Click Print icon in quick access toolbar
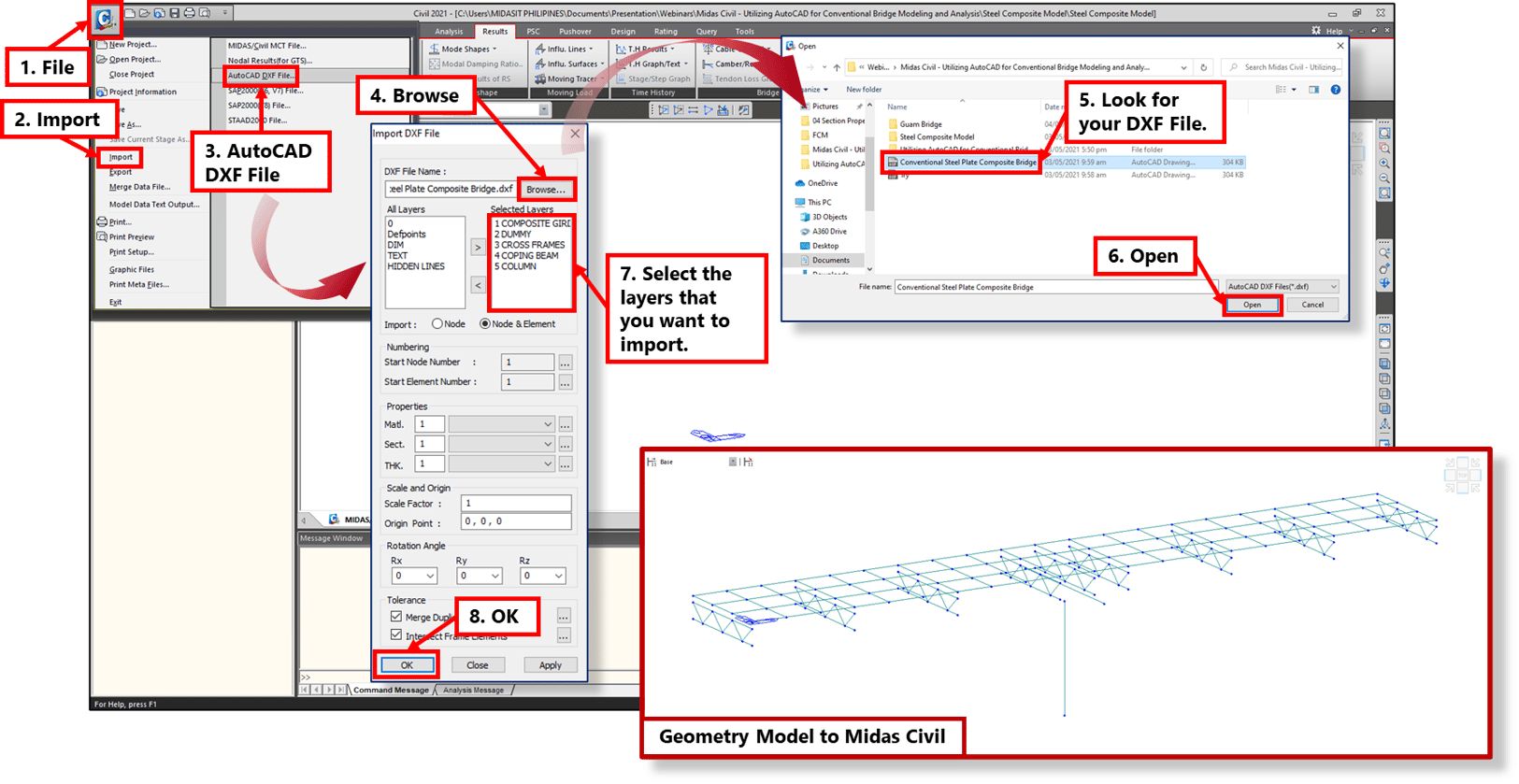1519x784 pixels. [x=190, y=13]
